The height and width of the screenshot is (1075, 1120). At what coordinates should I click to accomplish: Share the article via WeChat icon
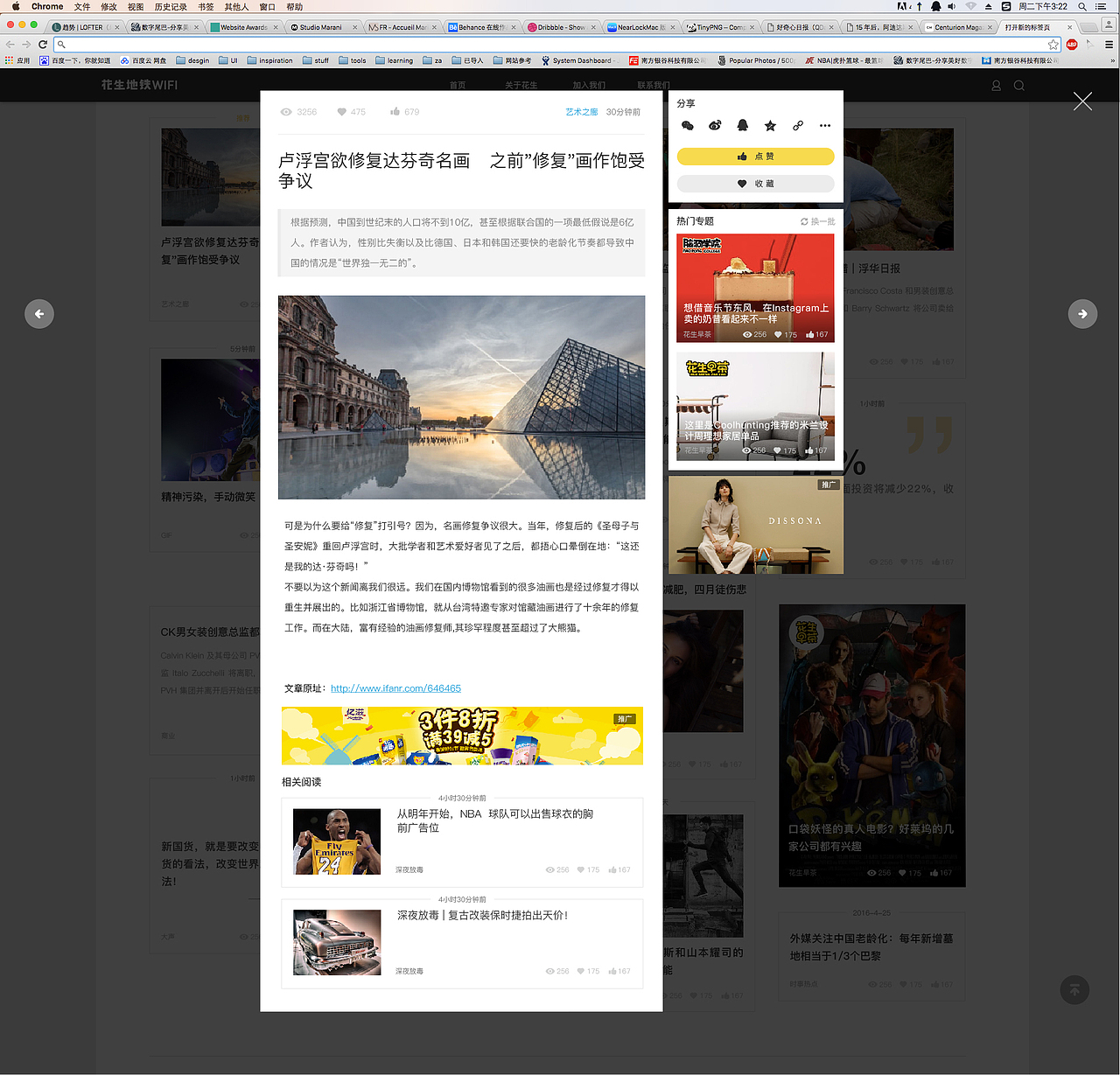688,125
